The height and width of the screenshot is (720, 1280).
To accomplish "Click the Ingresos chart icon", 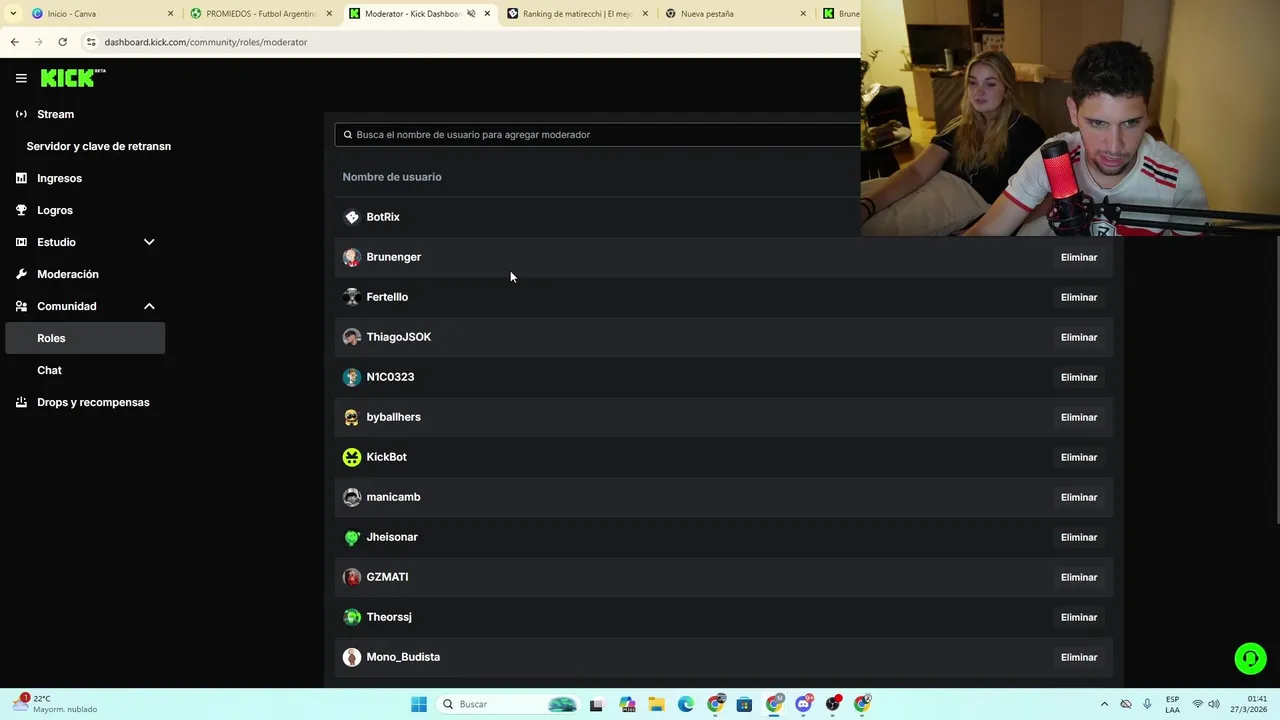I will point(21,178).
